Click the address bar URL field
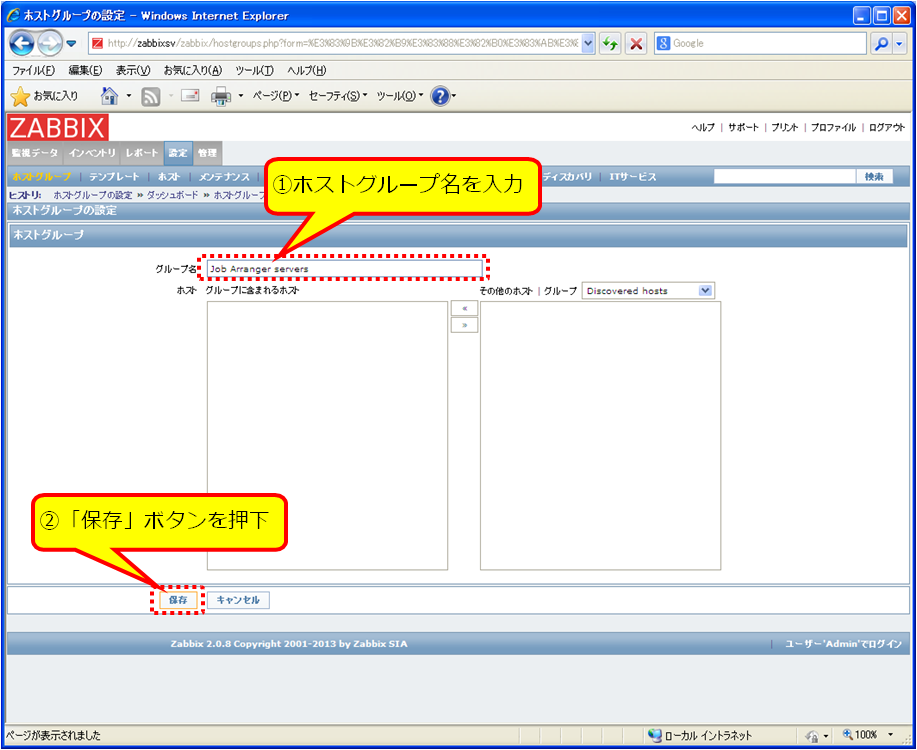The width and height of the screenshot is (917, 750). tap(336, 43)
